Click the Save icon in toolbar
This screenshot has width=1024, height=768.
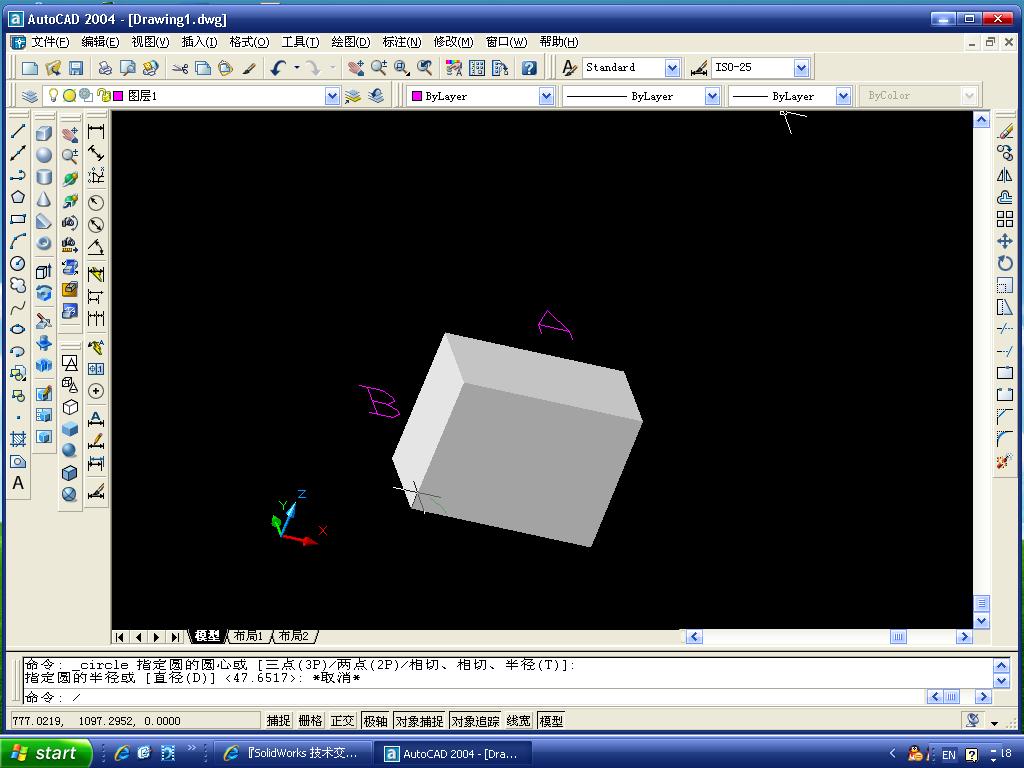[x=76, y=68]
